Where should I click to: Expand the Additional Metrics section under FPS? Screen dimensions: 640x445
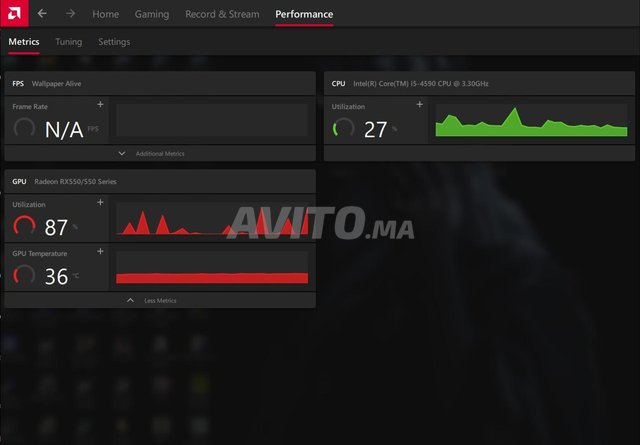tap(160, 153)
